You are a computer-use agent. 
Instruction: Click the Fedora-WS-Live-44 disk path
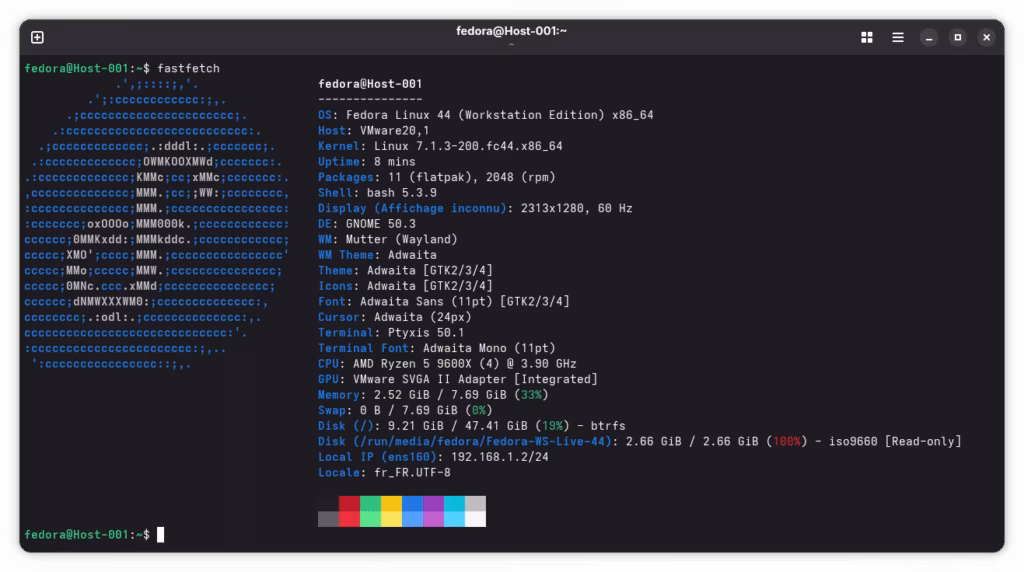(x=483, y=441)
